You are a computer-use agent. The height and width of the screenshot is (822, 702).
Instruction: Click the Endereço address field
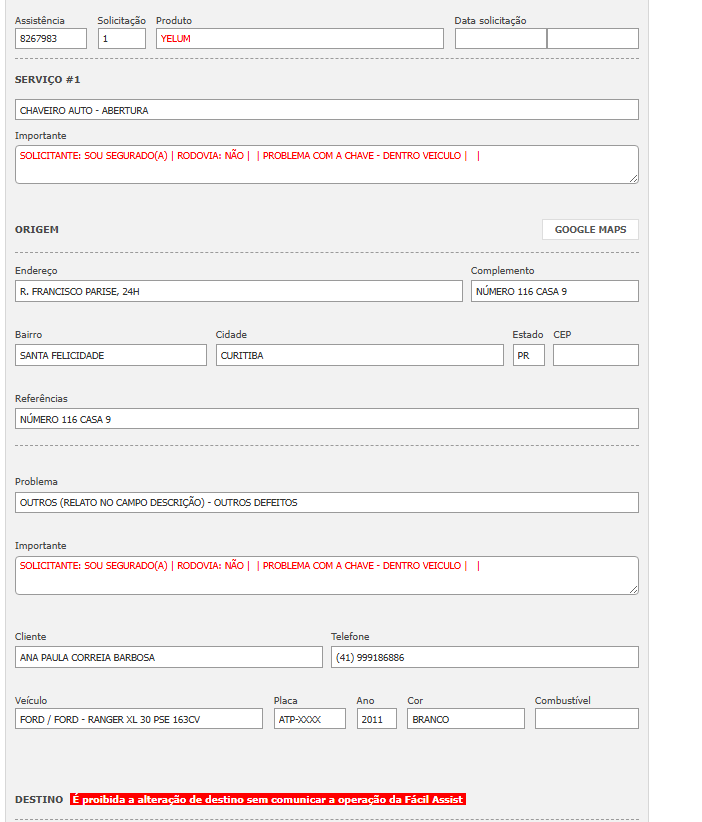tap(238, 291)
